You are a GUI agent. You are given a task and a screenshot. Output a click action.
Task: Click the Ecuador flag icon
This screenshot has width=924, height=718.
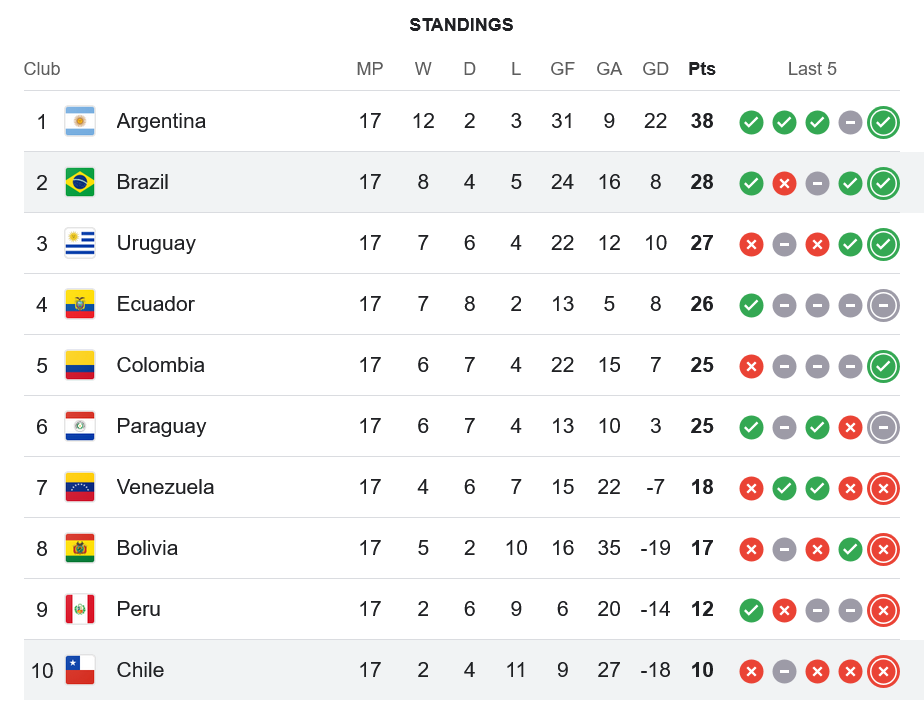click(80, 304)
